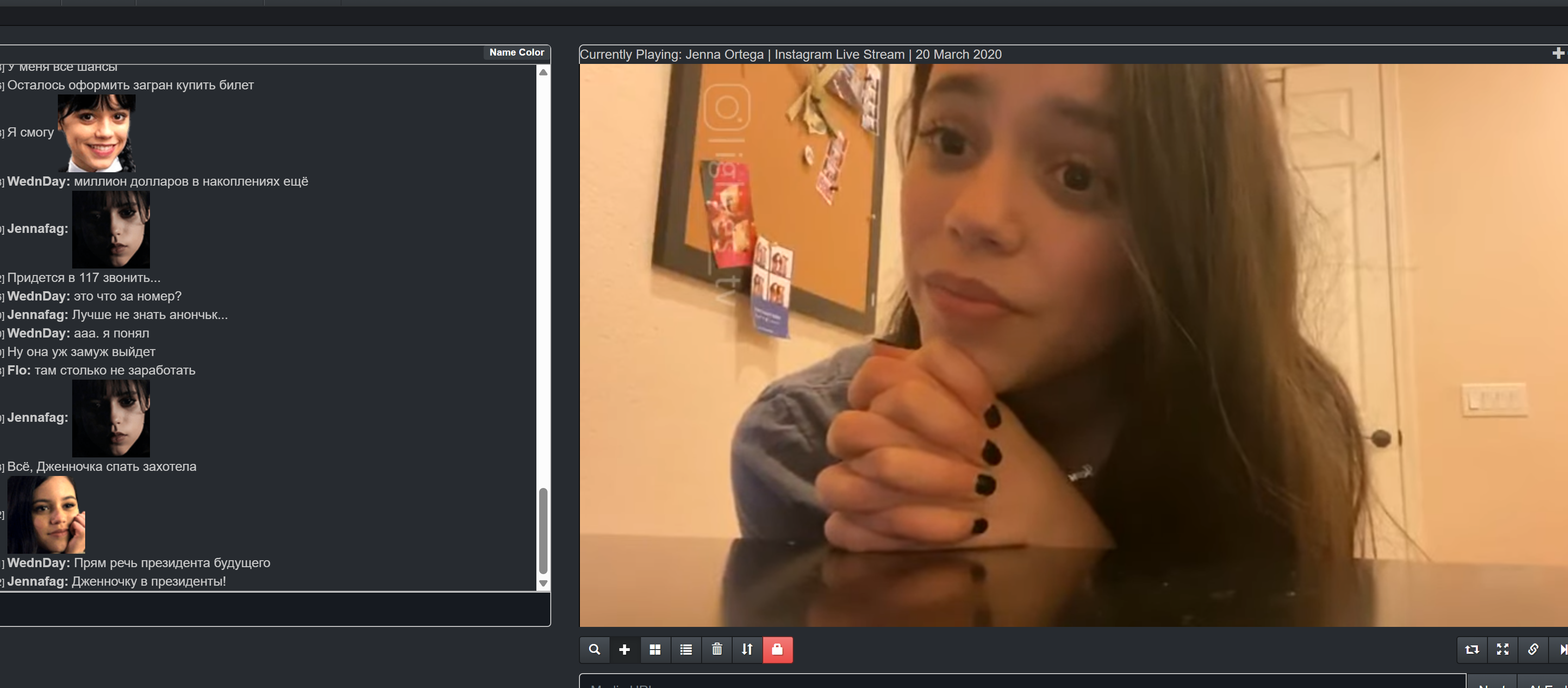Click the add media plus button
The height and width of the screenshot is (688, 1568).
[x=624, y=650]
